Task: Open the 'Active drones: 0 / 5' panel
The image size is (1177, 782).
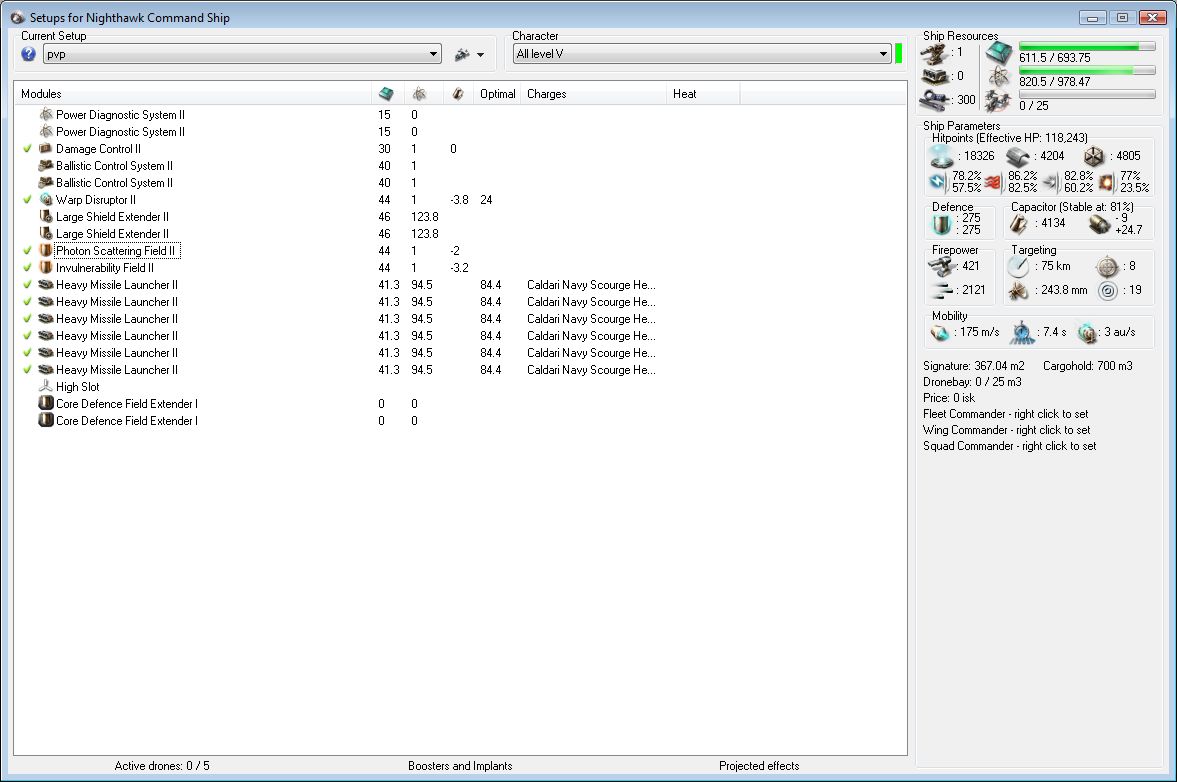Action: tap(162, 765)
